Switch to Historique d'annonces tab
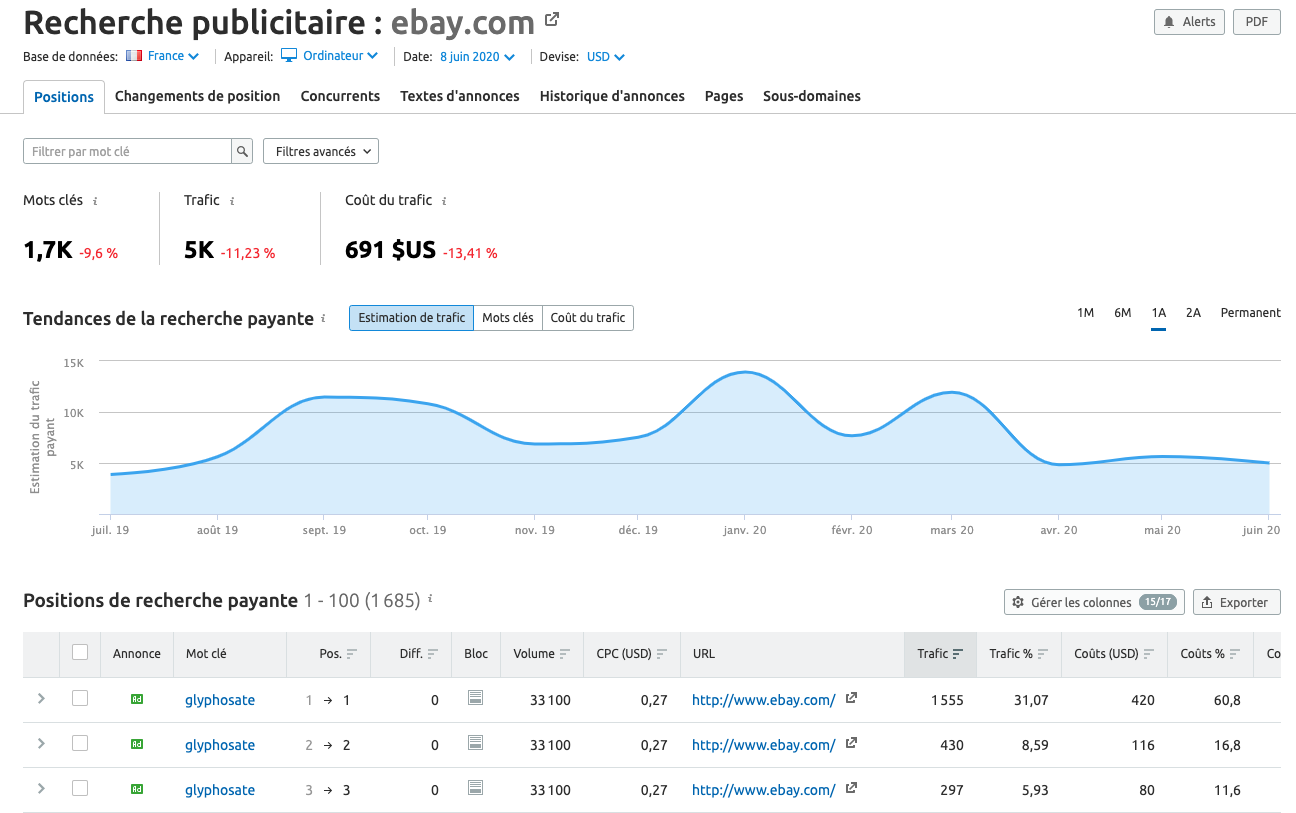Screen dimensions: 1296x813 click(612, 97)
